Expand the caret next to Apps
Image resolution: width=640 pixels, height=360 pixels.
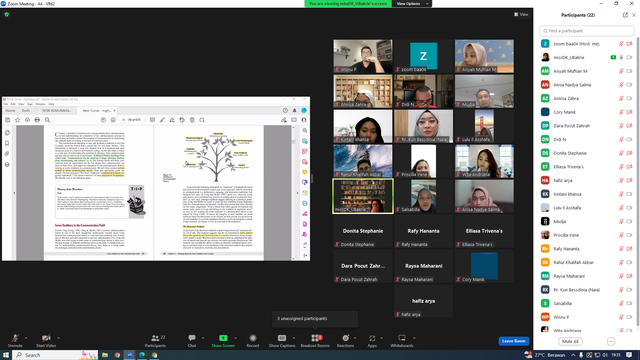(x=382, y=338)
